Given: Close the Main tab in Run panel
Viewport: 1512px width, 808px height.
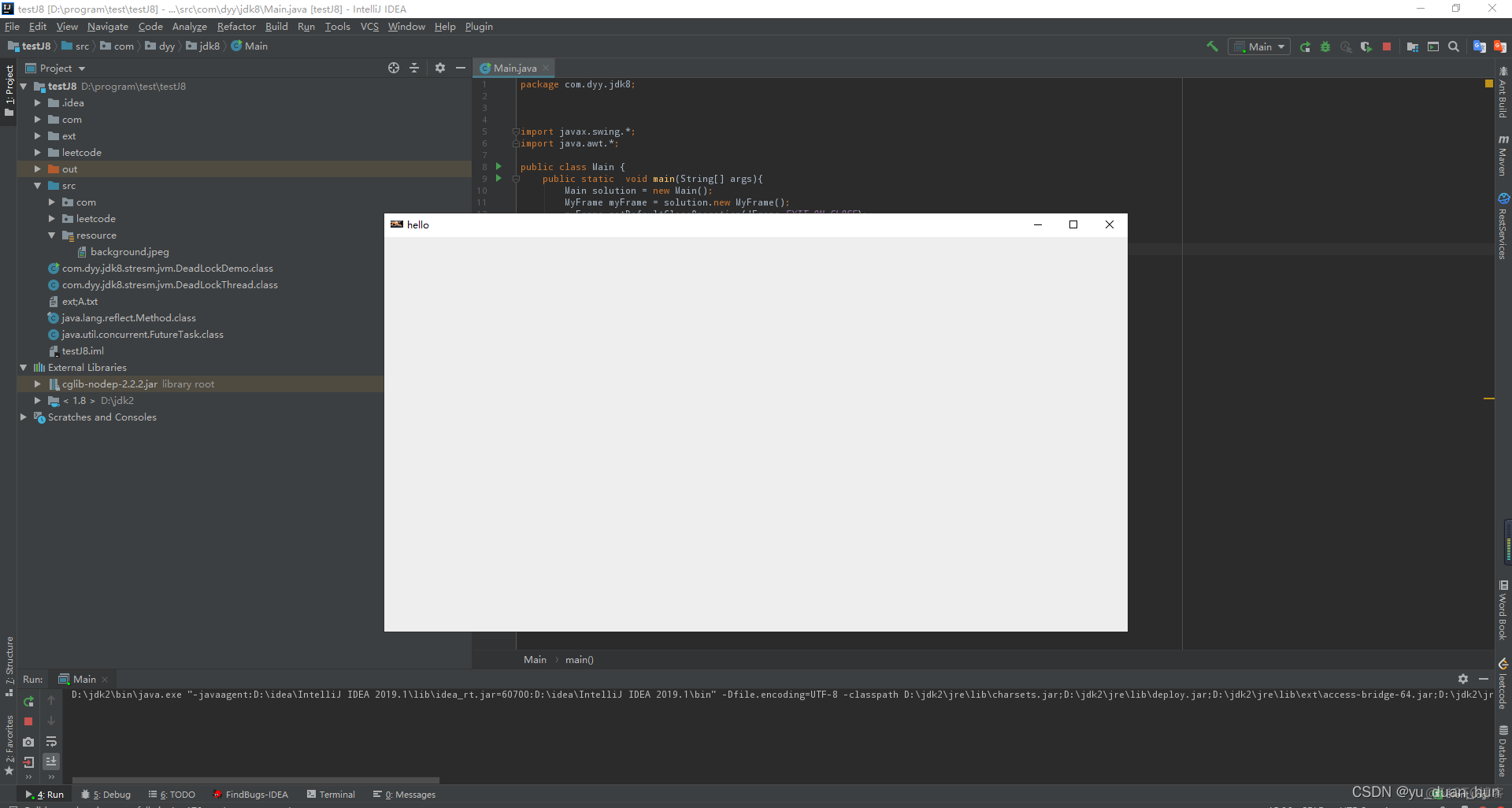Looking at the screenshot, I should pyautogui.click(x=105, y=680).
